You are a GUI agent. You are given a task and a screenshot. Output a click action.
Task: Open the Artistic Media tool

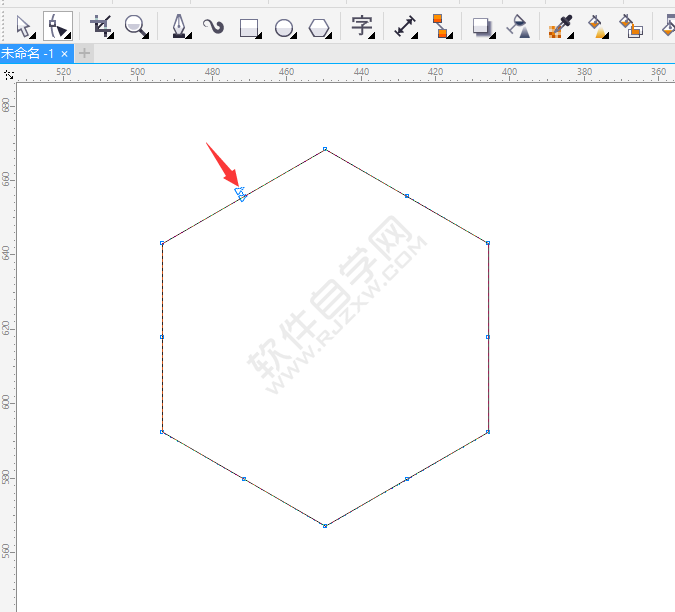coord(214,27)
